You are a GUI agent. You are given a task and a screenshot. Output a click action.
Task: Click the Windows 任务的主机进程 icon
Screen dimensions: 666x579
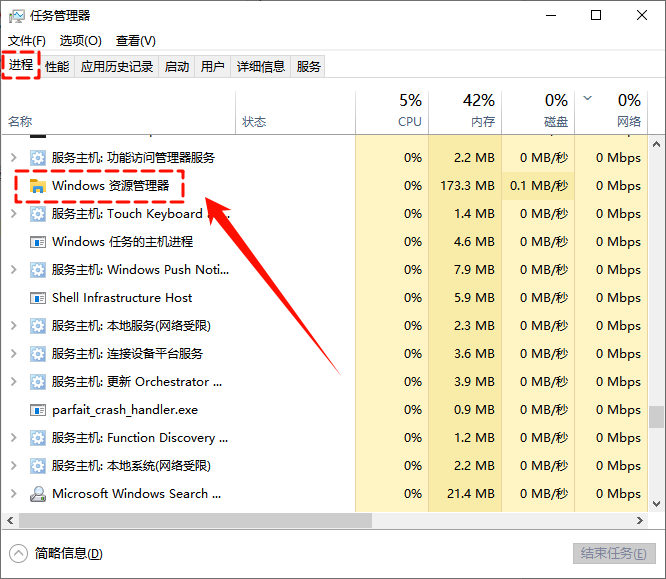point(38,242)
